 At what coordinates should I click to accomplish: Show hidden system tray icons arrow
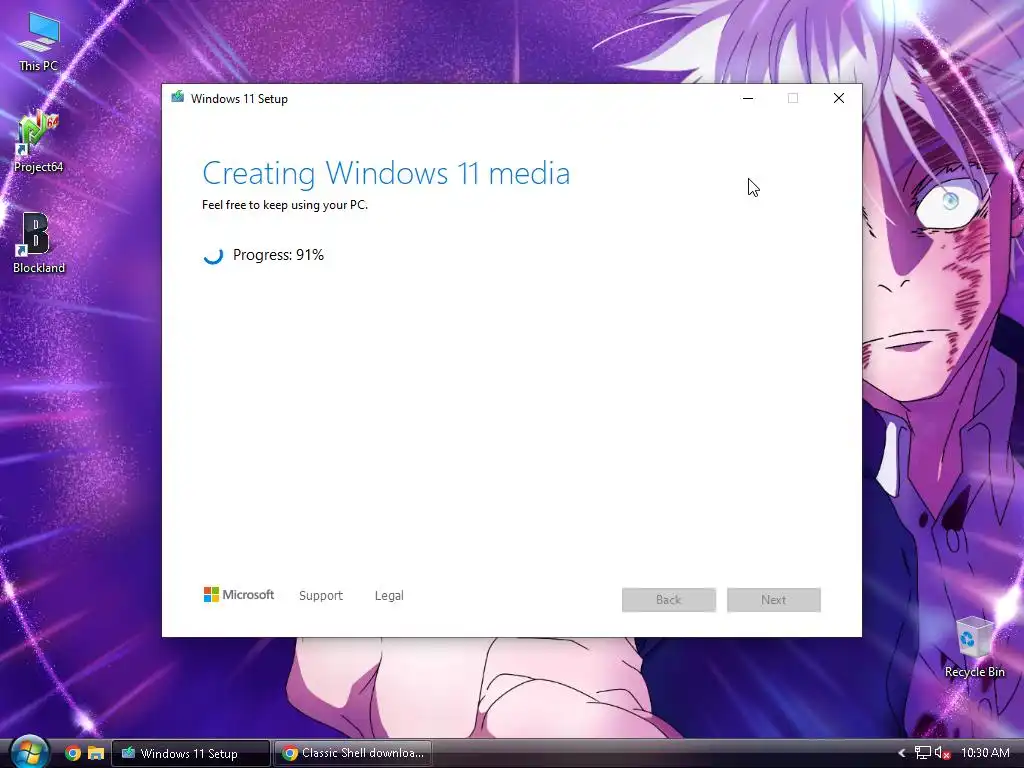(902, 753)
